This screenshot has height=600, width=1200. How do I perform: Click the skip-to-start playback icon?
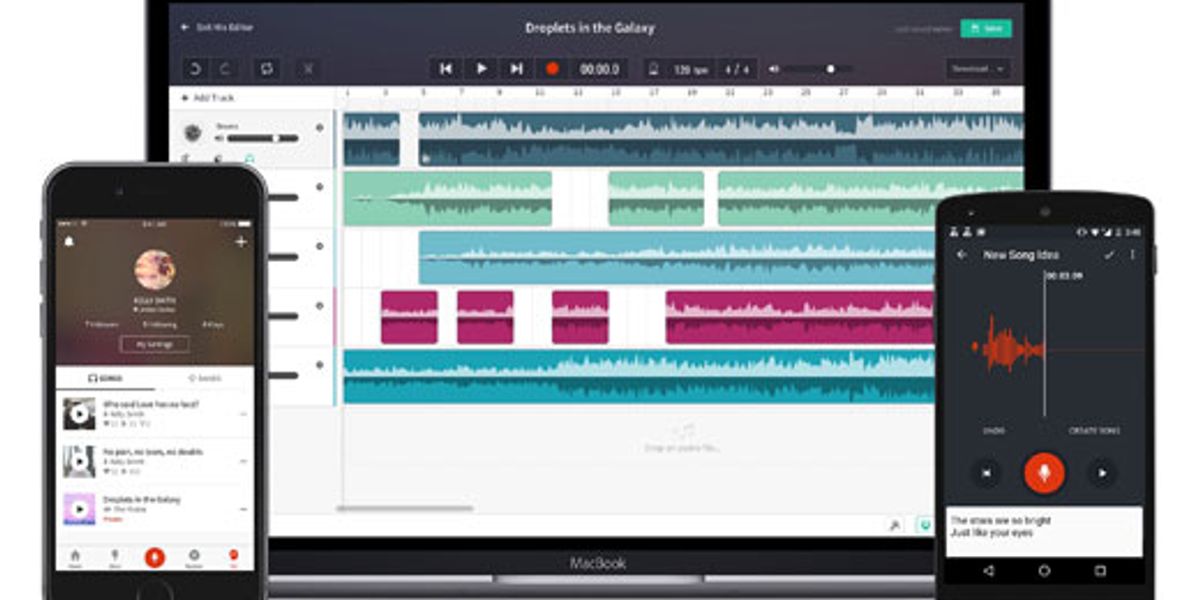coord(447,67)
